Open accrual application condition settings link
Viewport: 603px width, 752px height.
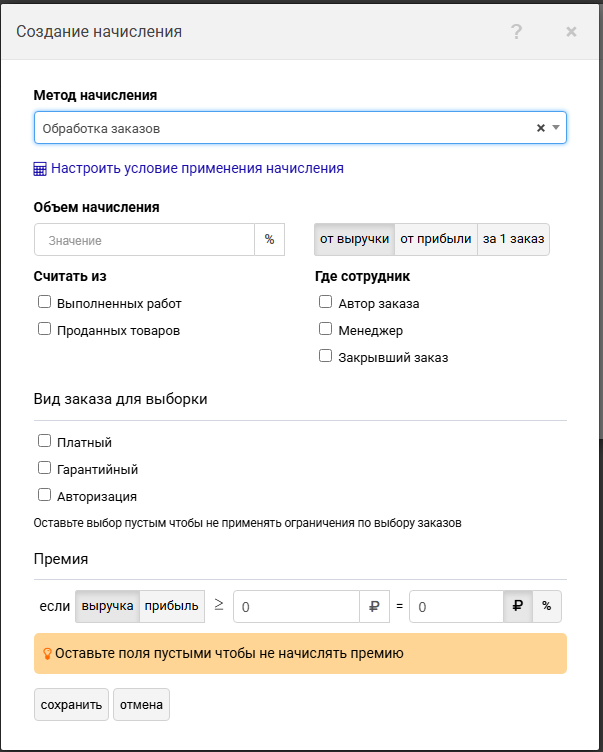197,169
